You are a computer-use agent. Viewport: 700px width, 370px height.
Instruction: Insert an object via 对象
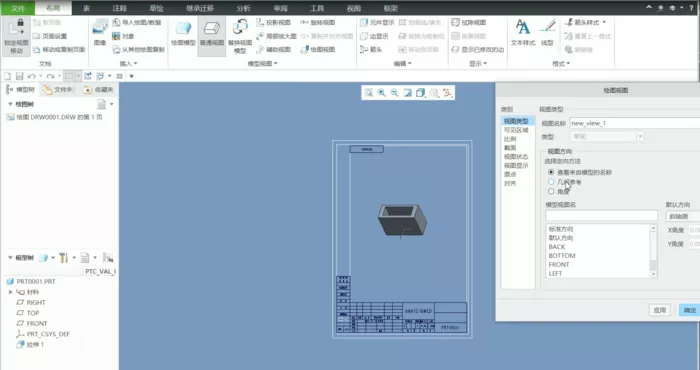click(124, 36)
